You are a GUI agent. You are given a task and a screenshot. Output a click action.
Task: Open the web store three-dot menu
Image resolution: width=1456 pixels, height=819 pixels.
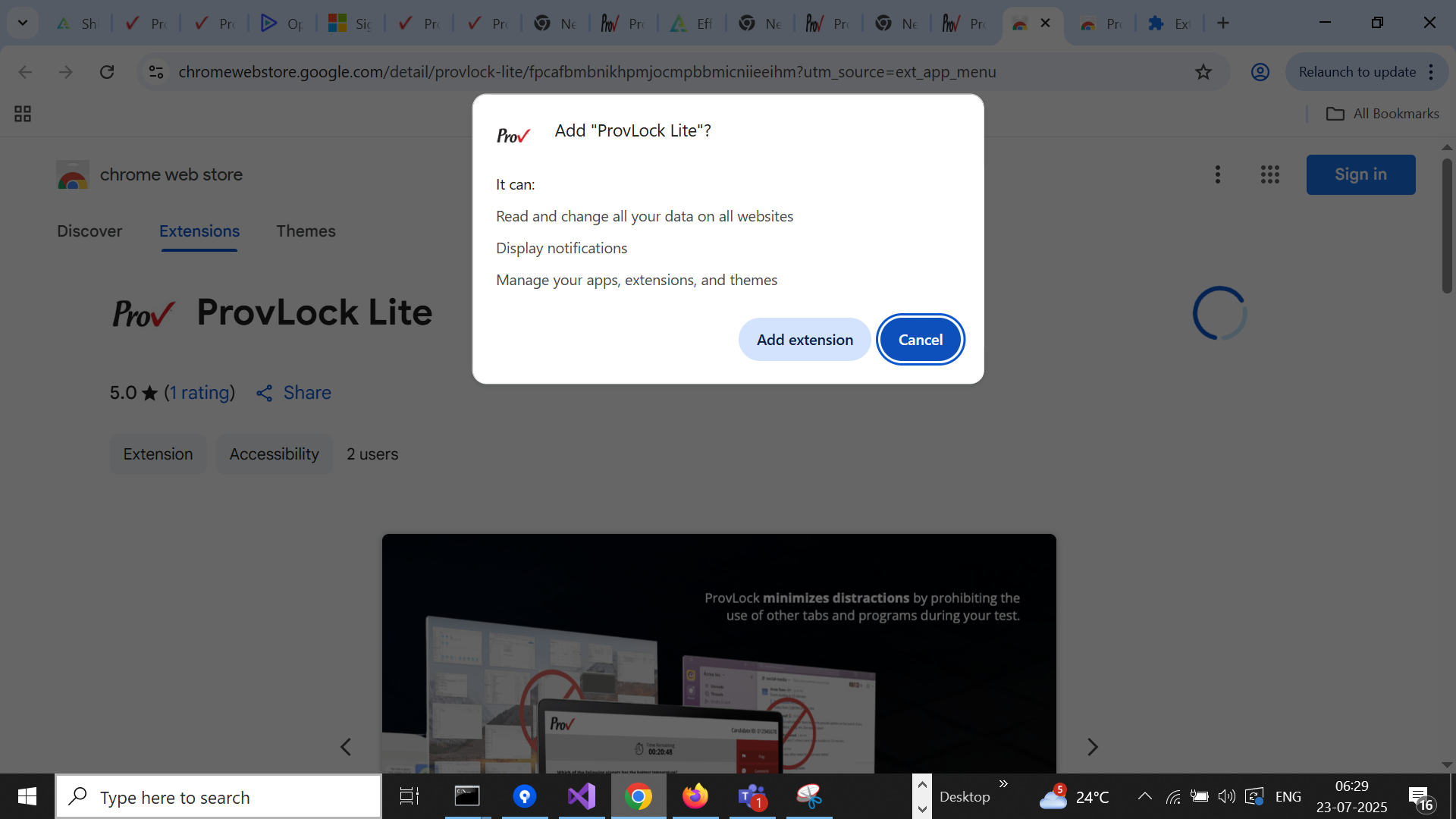tap(1218, 174)
